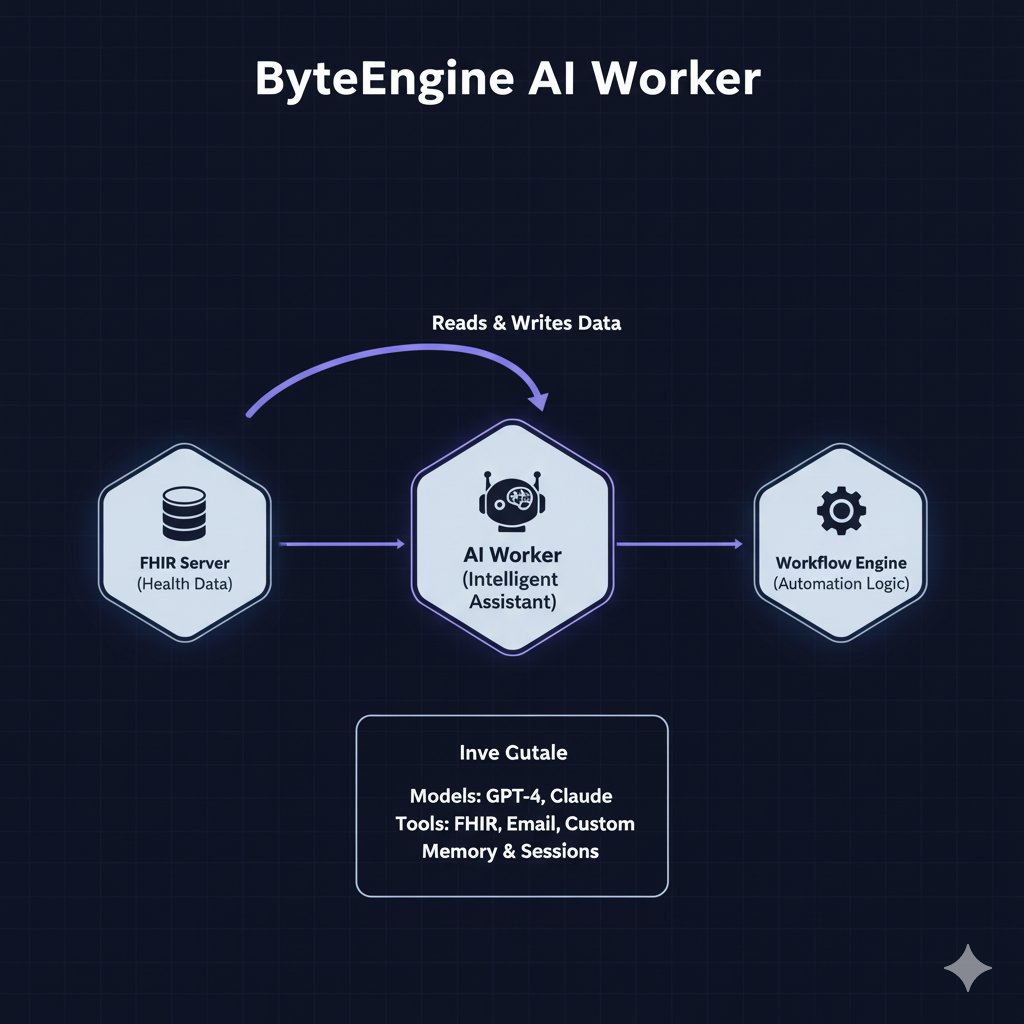Select the robot icon above AI Worker label

click(512, 500)
